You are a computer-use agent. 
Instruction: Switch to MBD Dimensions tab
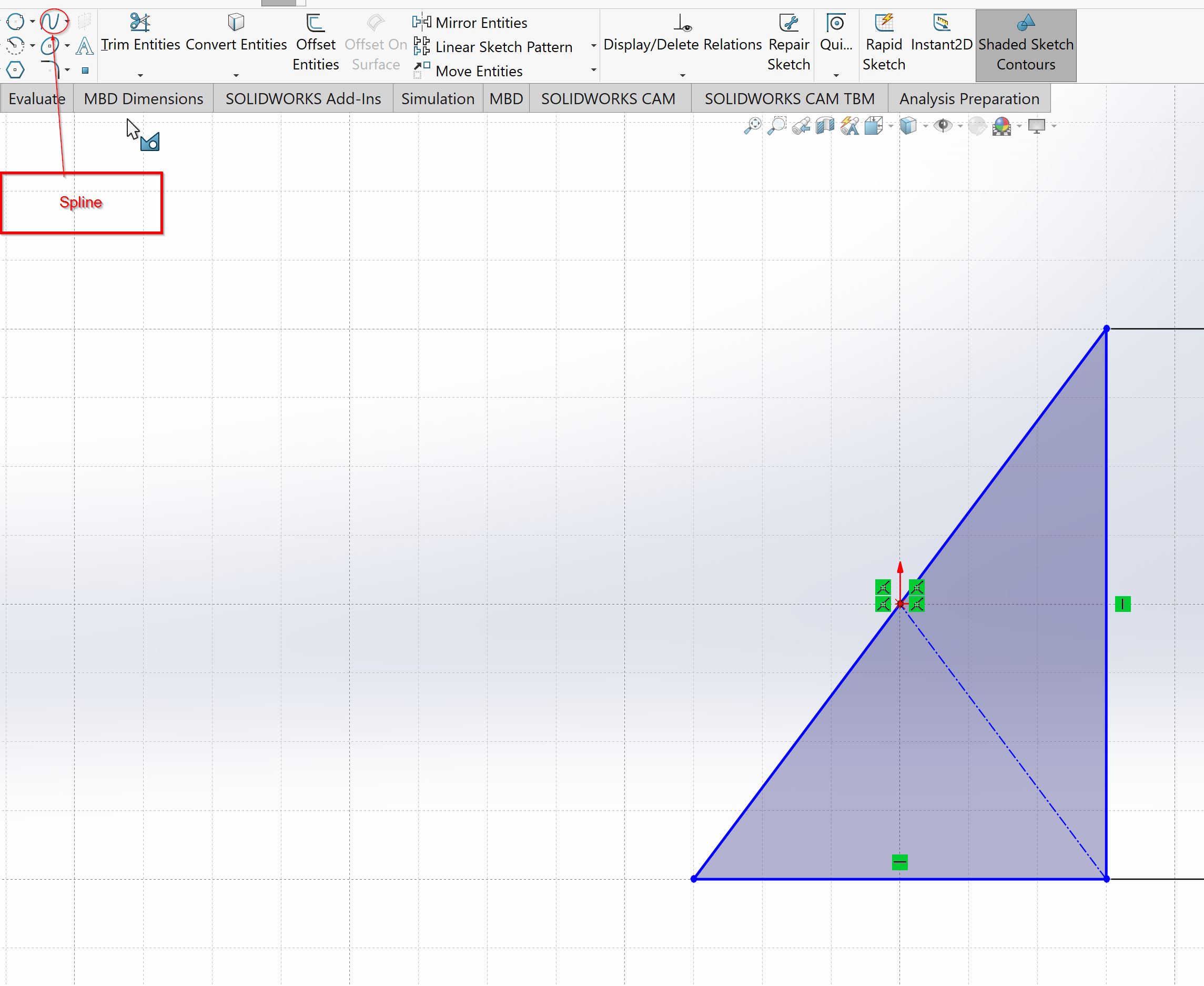144,99
